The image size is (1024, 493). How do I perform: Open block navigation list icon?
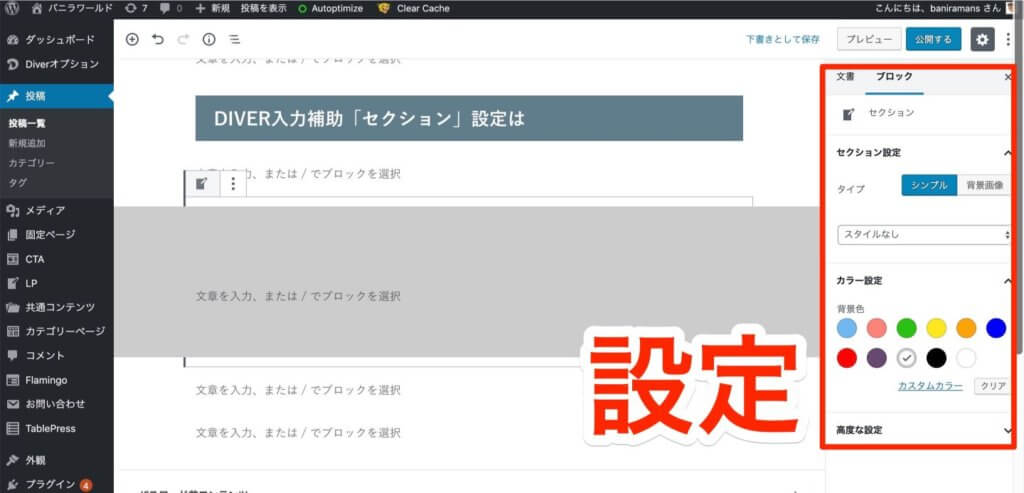point(234,39)
